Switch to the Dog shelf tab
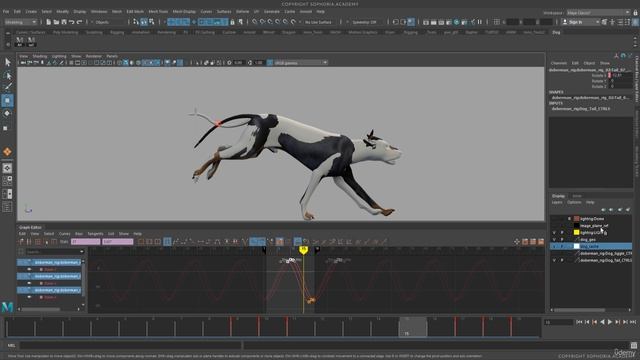Viewport: 640px width, 360px height. tap(556, 32)
